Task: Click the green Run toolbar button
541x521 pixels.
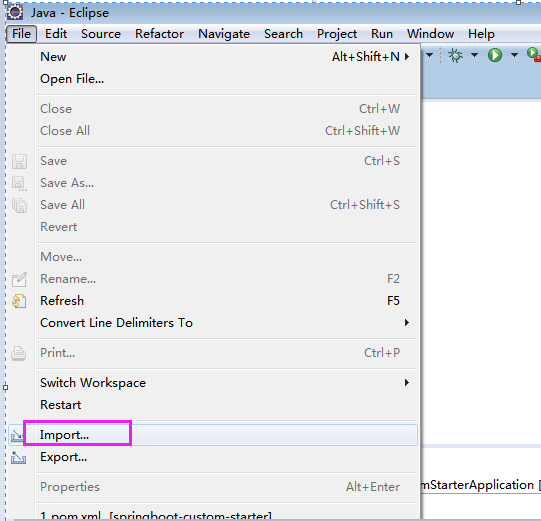Action: pos(495,55)
